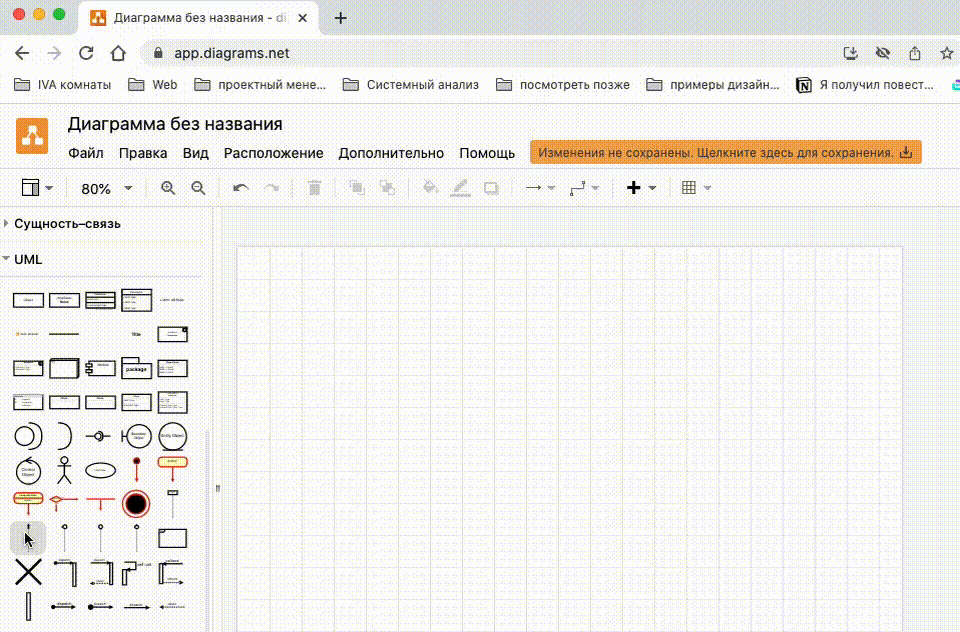Toggle the Shadow toolbar button

(x=491, y=188)
